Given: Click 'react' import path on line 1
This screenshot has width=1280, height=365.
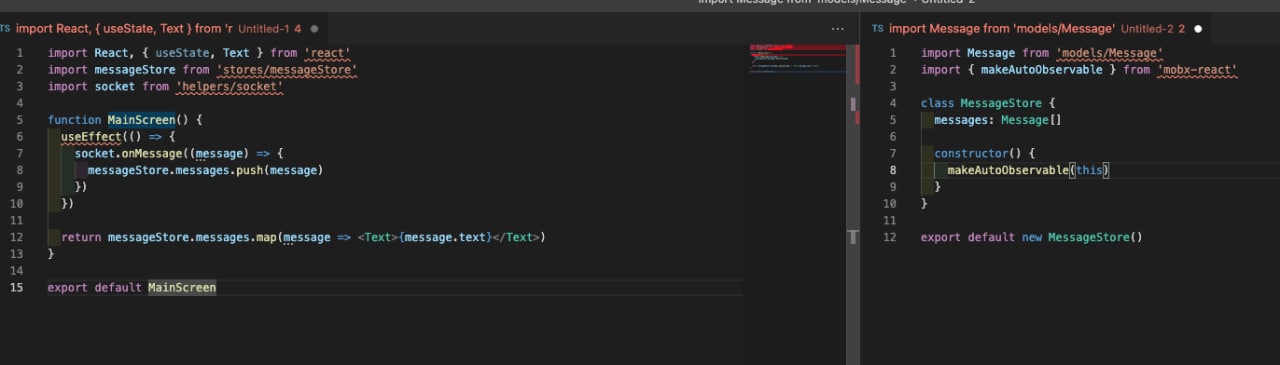Looking at the screenshot, I should [x=328, y=53].
